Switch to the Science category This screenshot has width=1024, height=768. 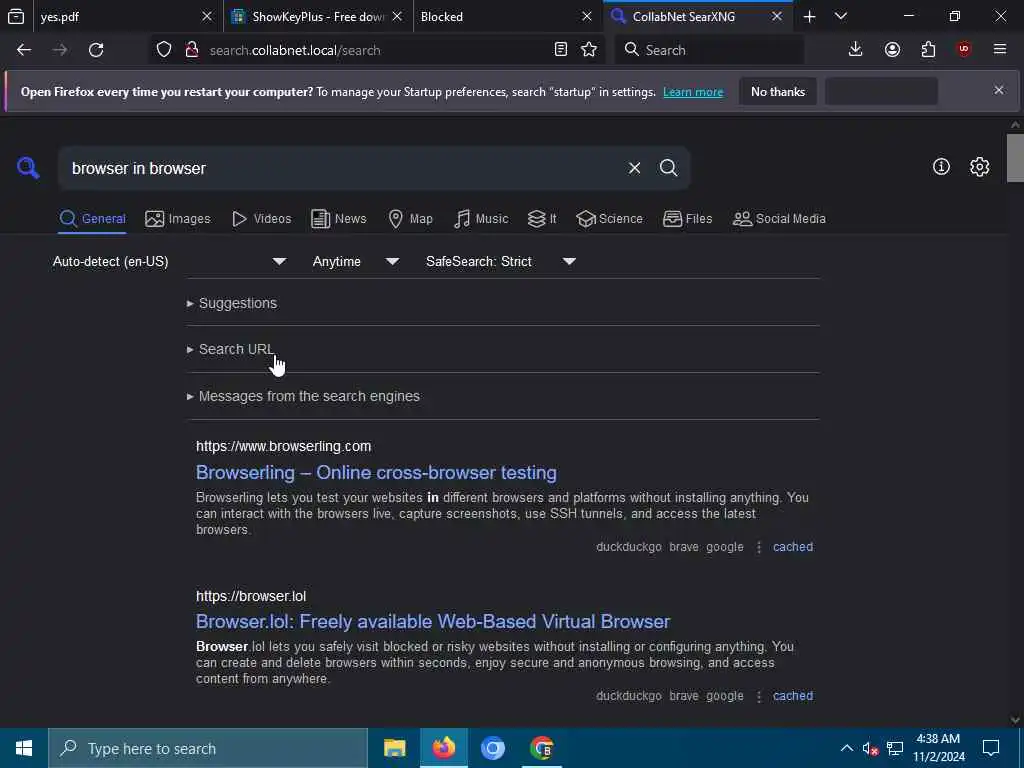pos(609,219)
